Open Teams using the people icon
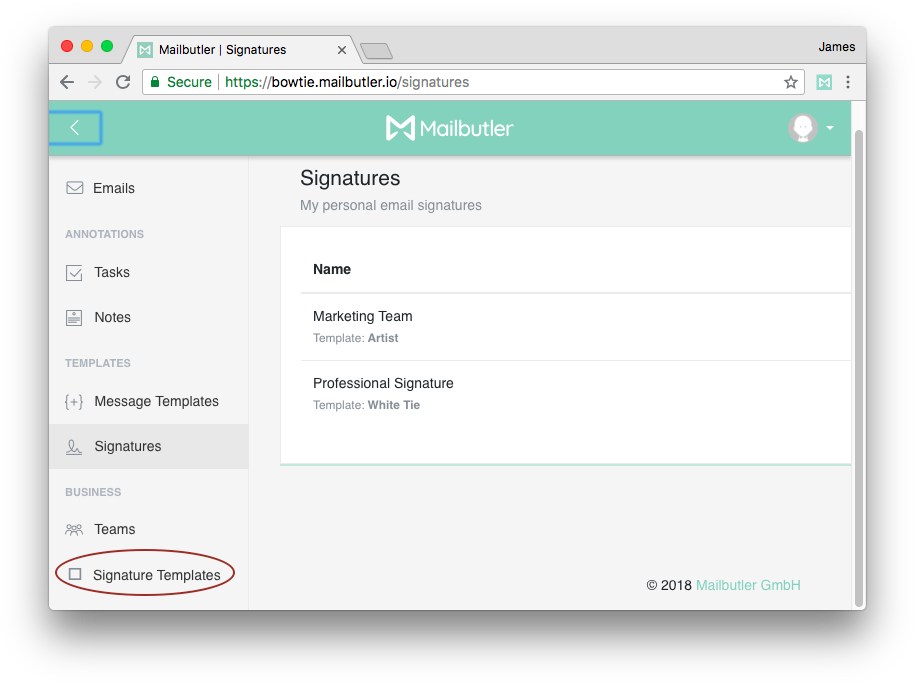This screenshot has width=914, height=684. click(74, 529)
